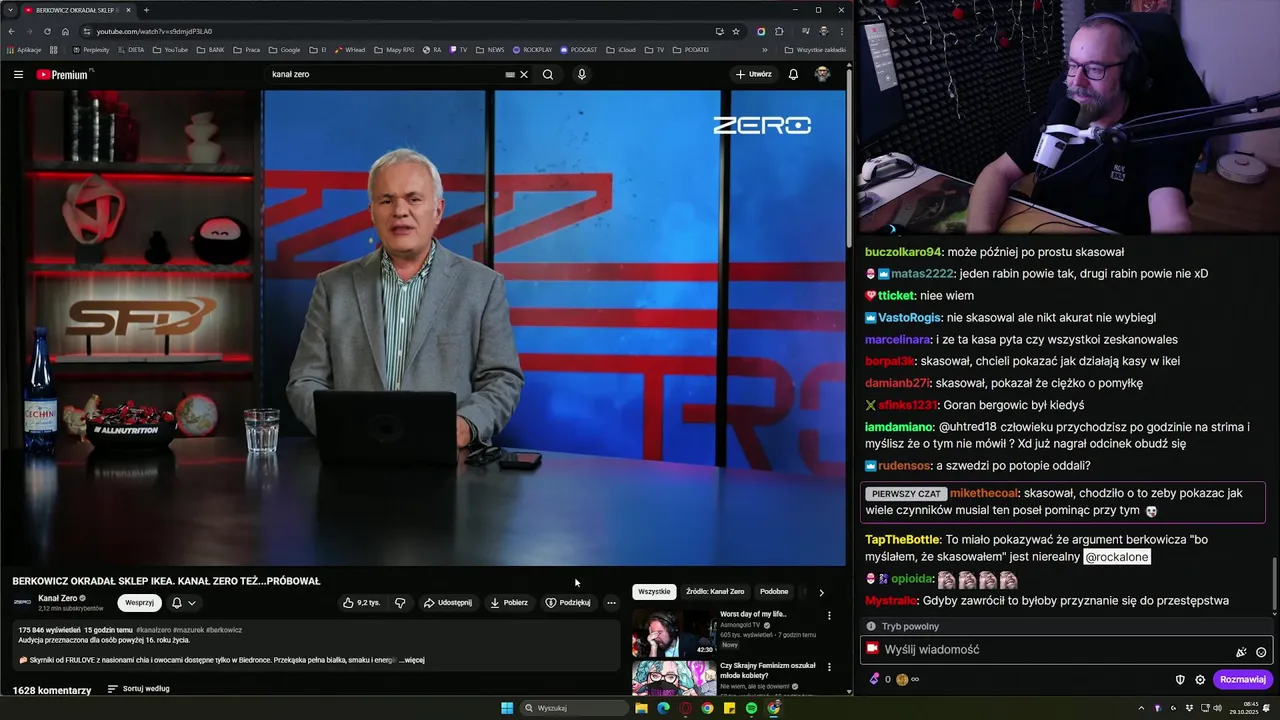Send thanks via Podziękuj button
The height and width of the screenshot is (720, 1280).
pyautogui.click(x=568, y=603)
